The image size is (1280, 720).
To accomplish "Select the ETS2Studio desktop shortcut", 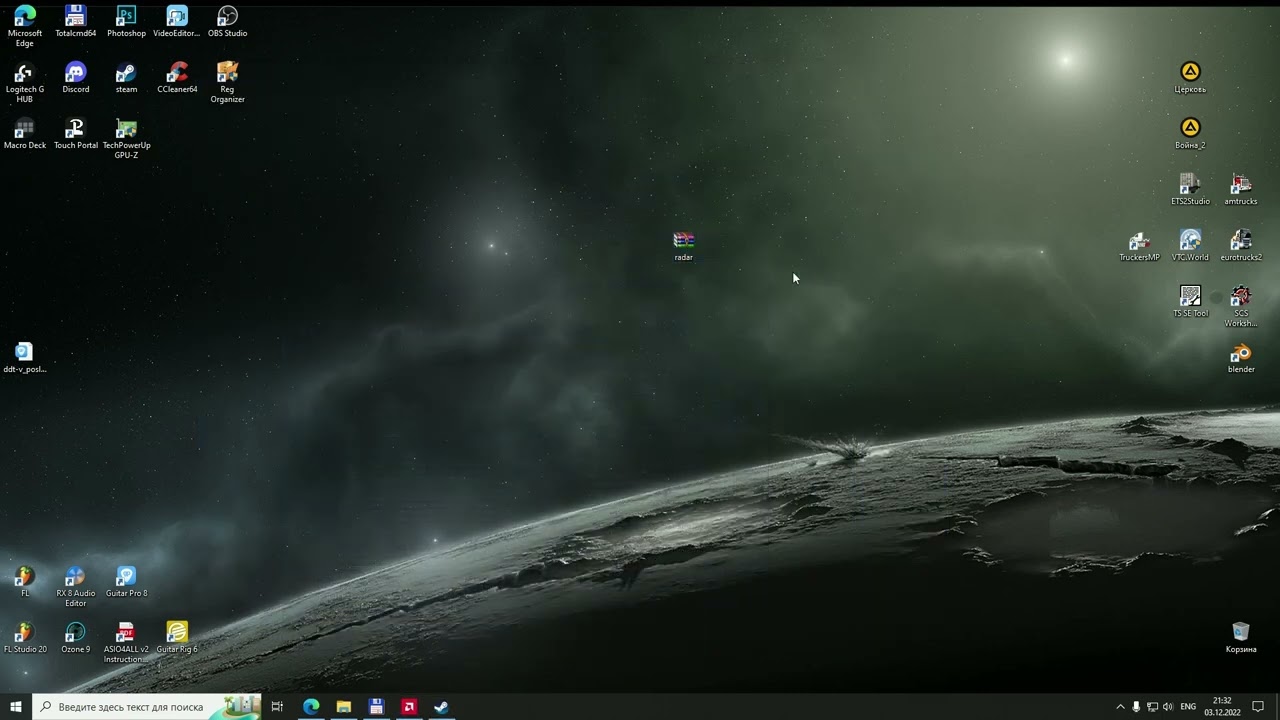I will click(x=1190, y=190).
